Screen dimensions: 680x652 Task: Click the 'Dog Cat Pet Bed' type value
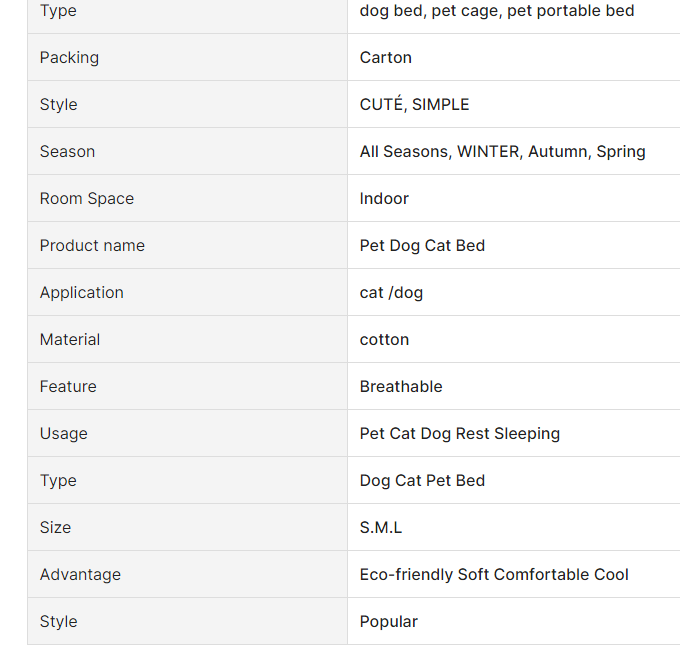tap(422, 480)
